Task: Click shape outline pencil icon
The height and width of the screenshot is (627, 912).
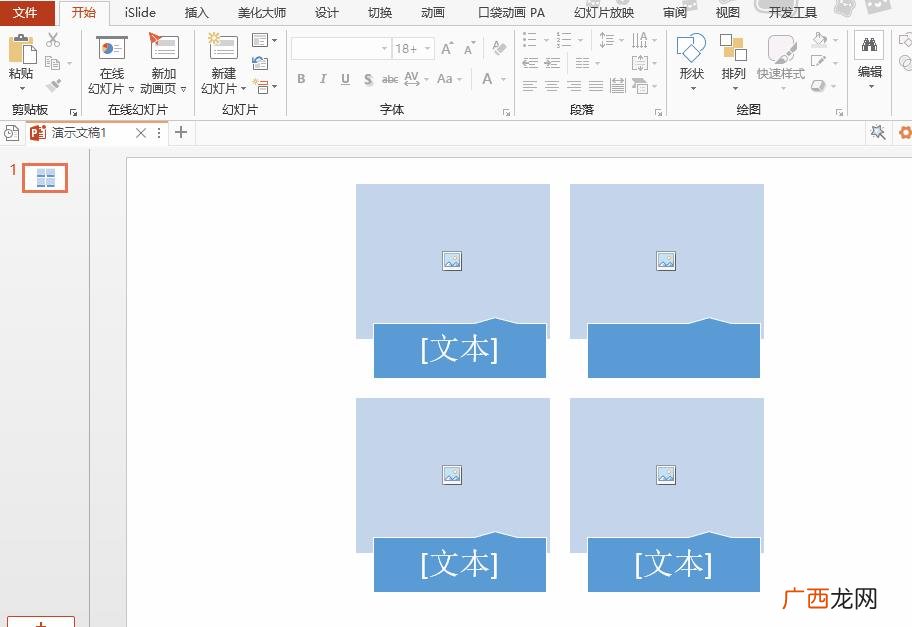Action: click(818, 62)
